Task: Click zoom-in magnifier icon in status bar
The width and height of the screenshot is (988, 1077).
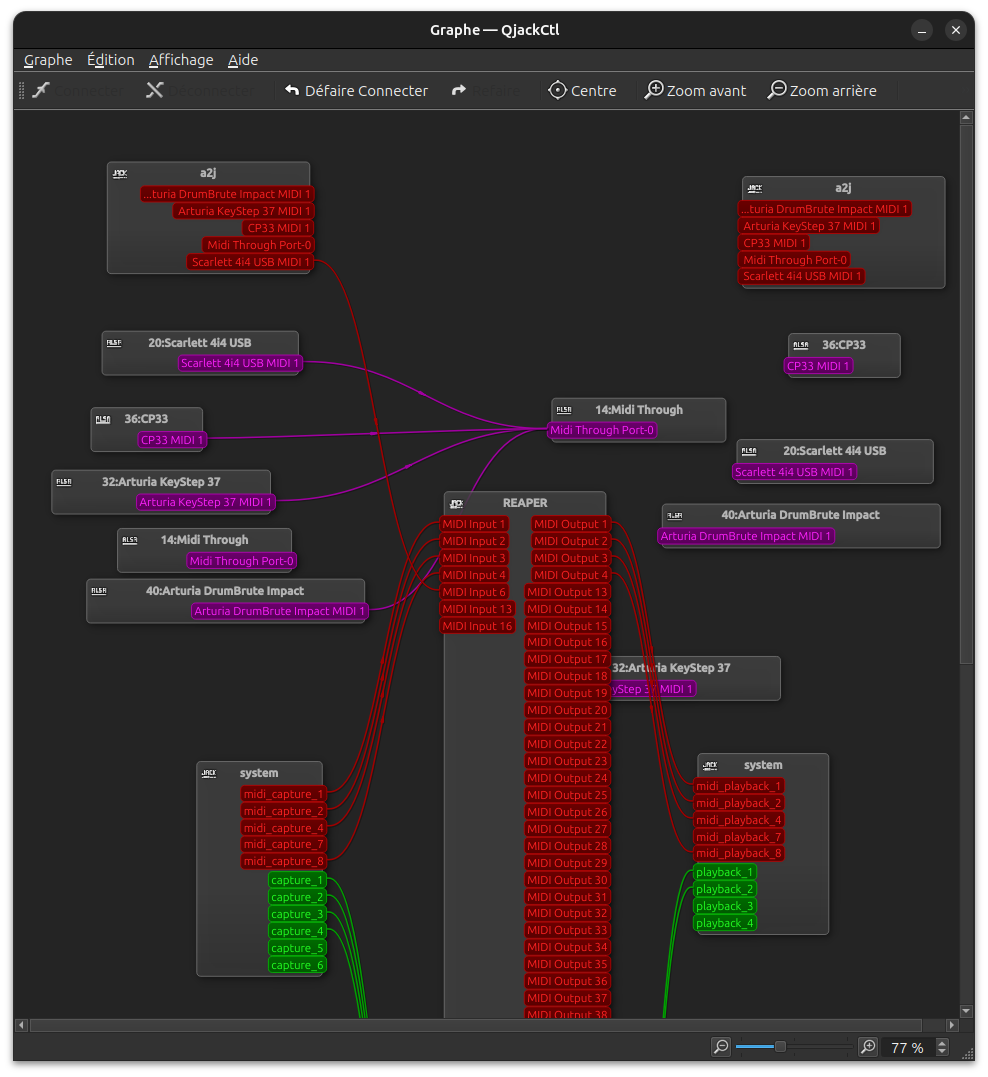Action: (868, 1047)
